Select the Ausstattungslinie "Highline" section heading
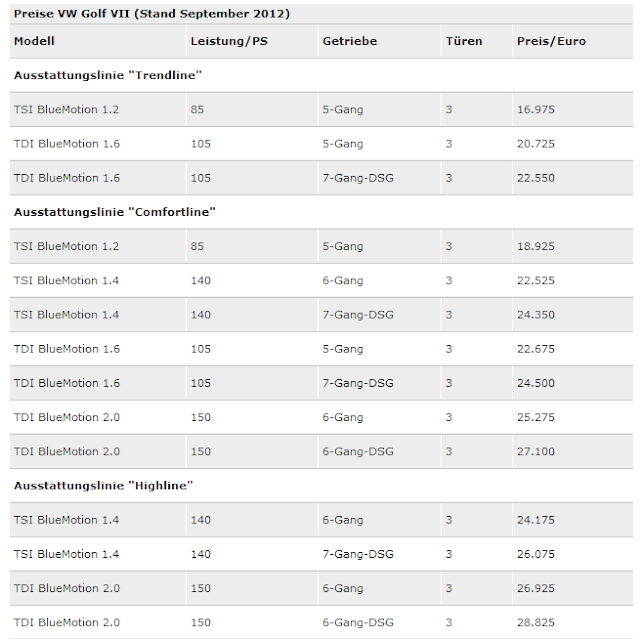 coord(103,485)
